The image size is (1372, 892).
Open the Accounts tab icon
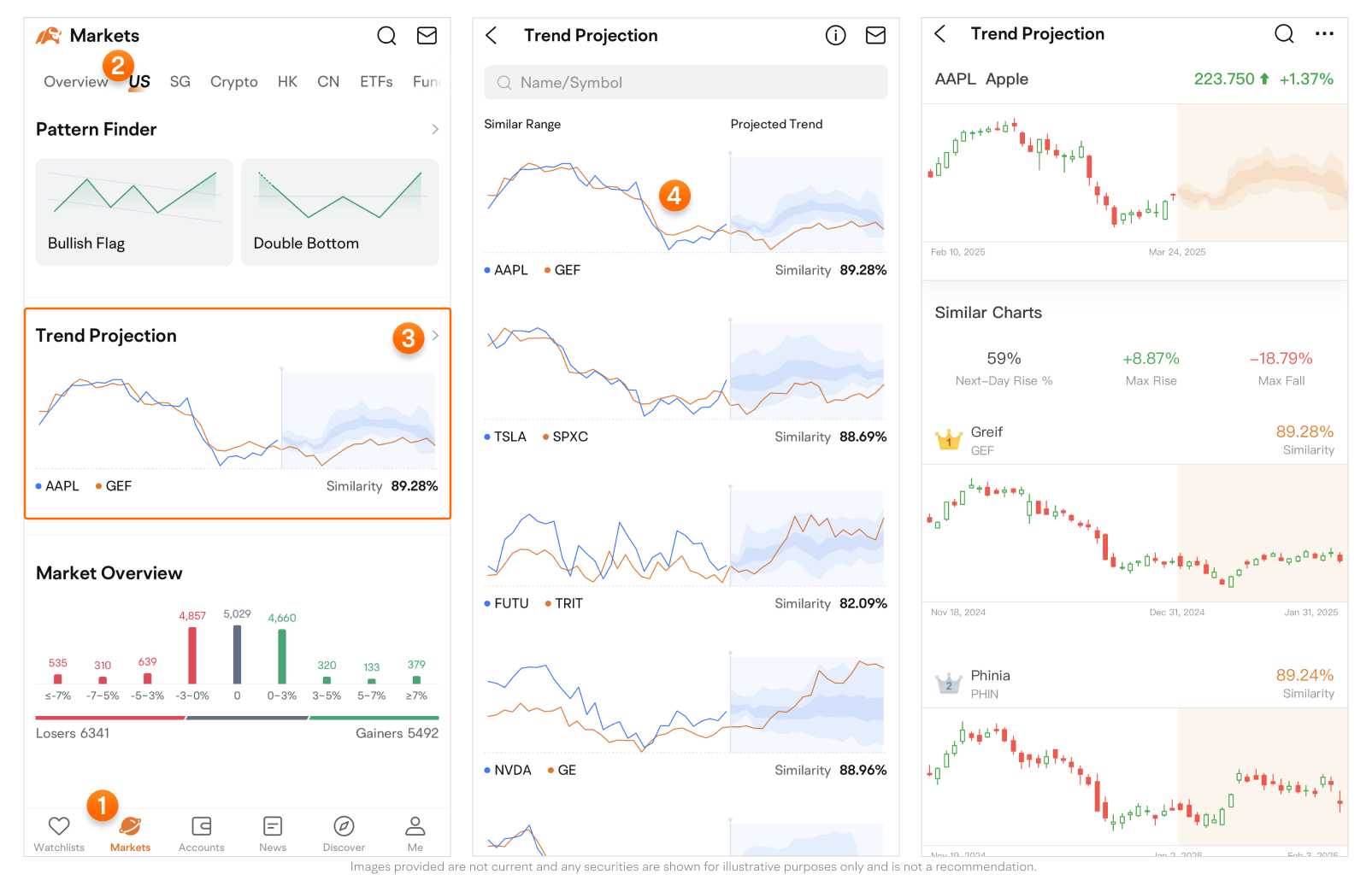[x=202, y=826]
